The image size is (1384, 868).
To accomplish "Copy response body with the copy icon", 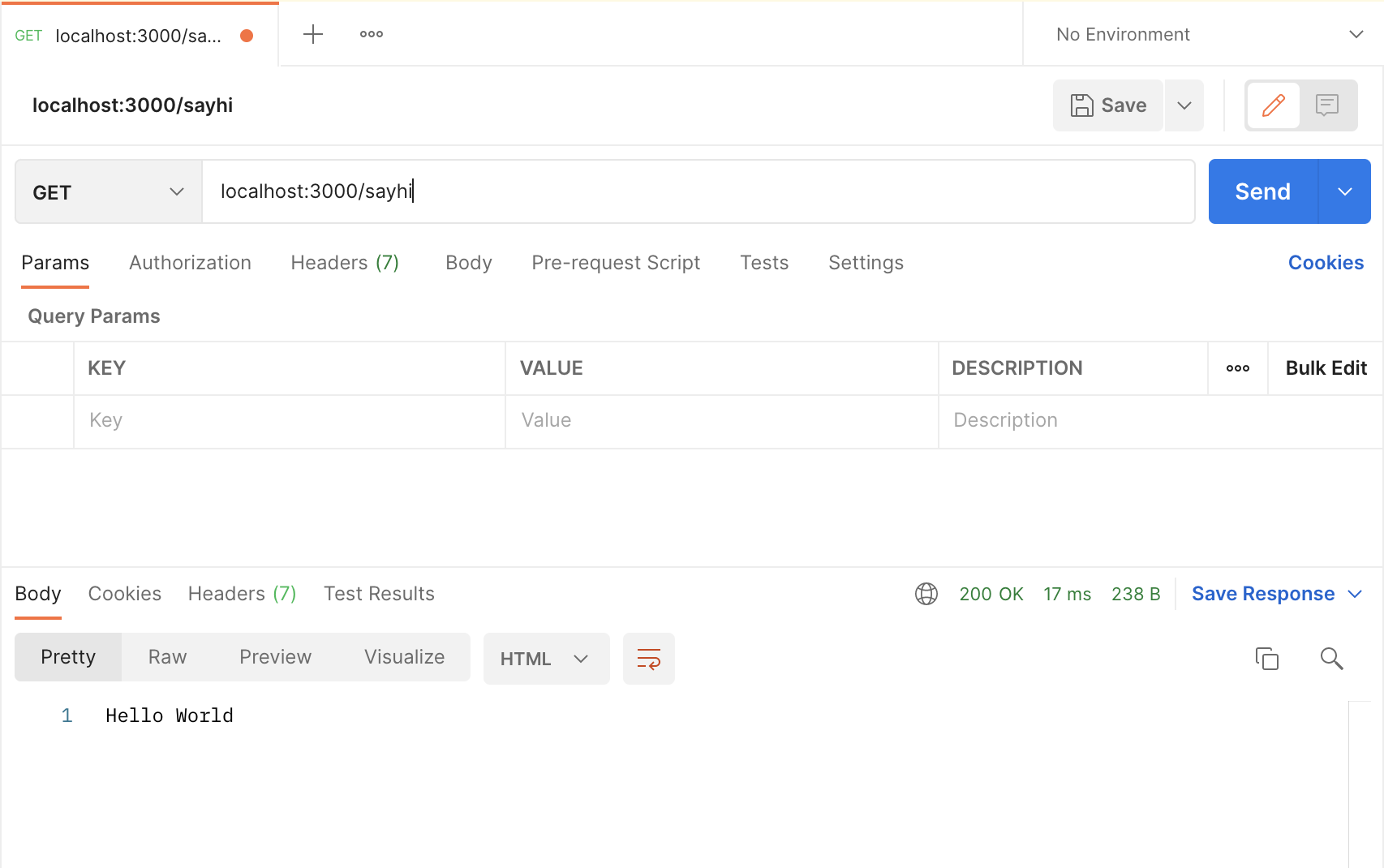I will (x=1266, y=659).
